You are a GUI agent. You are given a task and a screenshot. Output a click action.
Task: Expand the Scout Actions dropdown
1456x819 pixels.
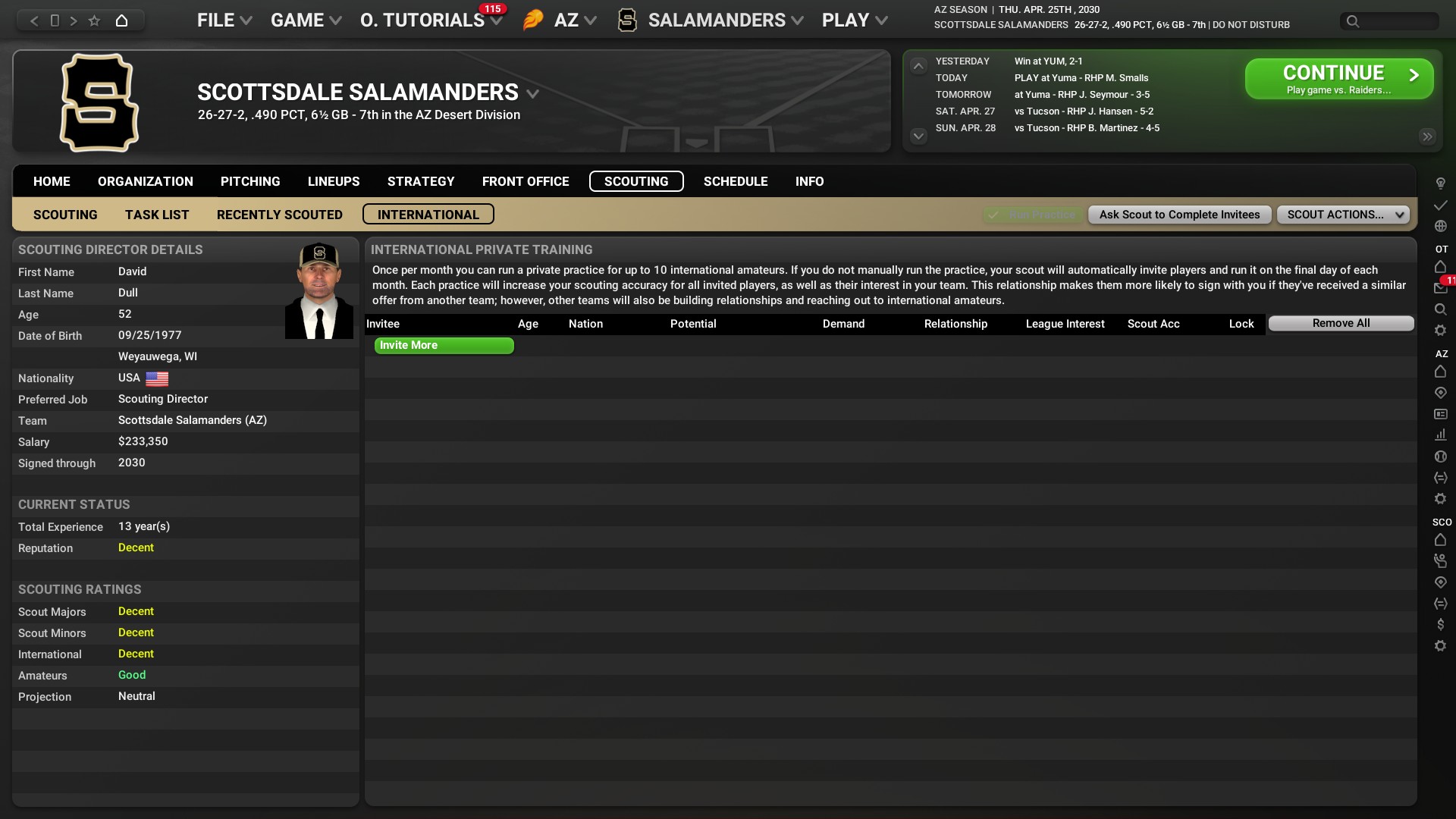point(1343,215)
